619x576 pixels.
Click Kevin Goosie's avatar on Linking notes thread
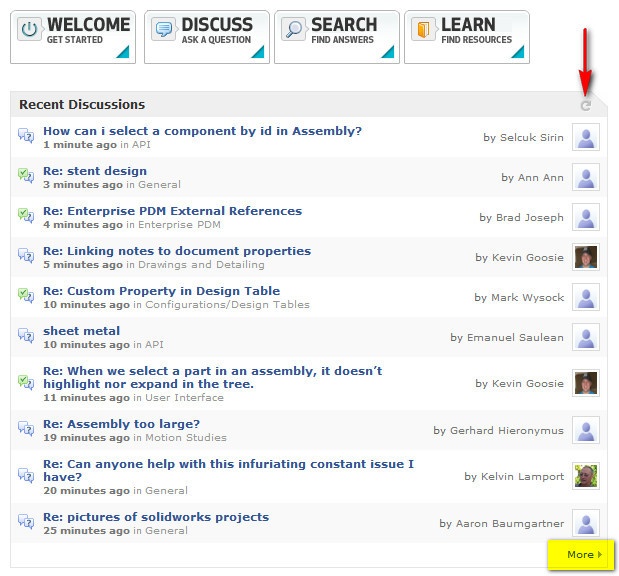586,257
